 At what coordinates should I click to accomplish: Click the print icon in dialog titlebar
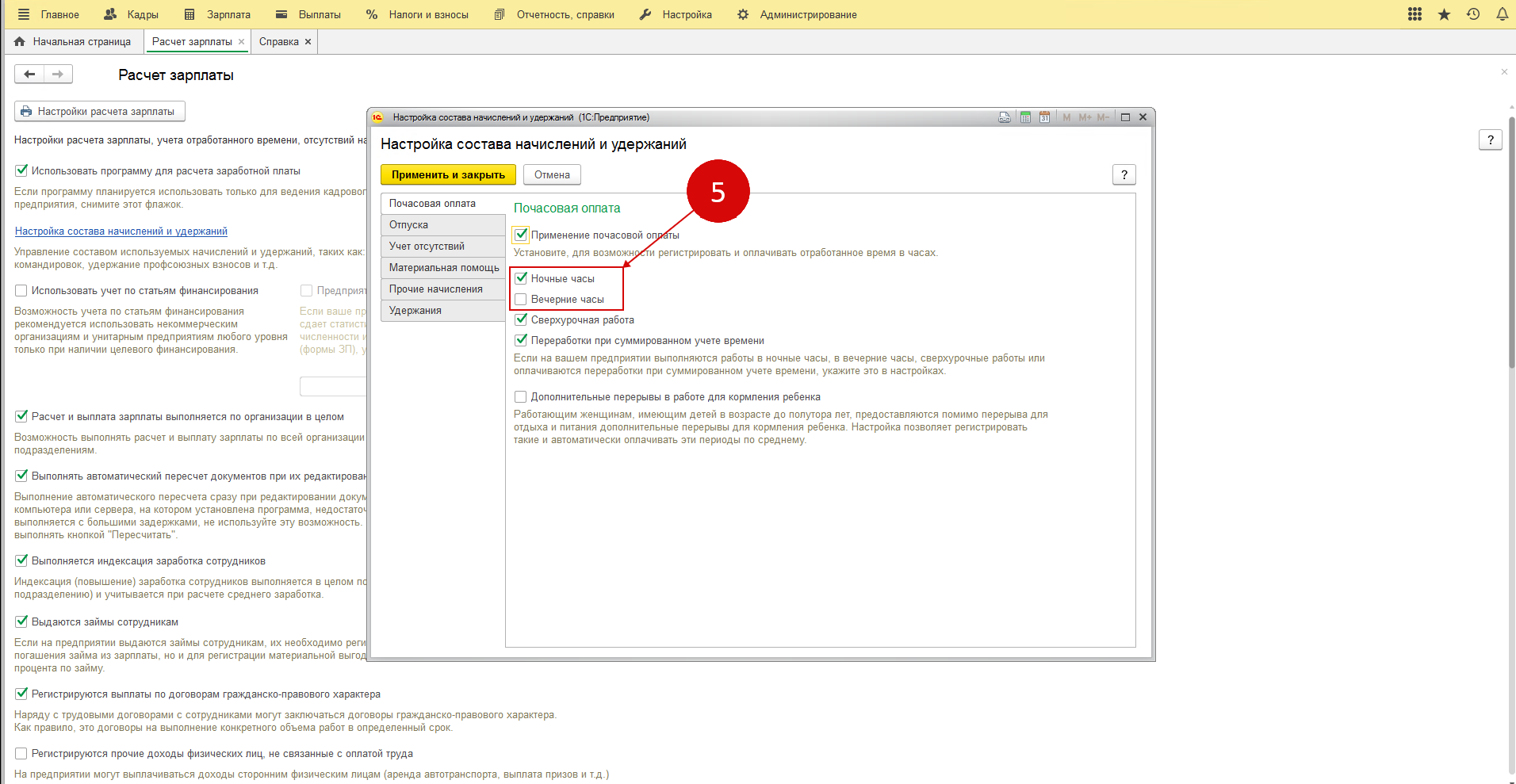pyautogui.click(x=1005, y=117)
